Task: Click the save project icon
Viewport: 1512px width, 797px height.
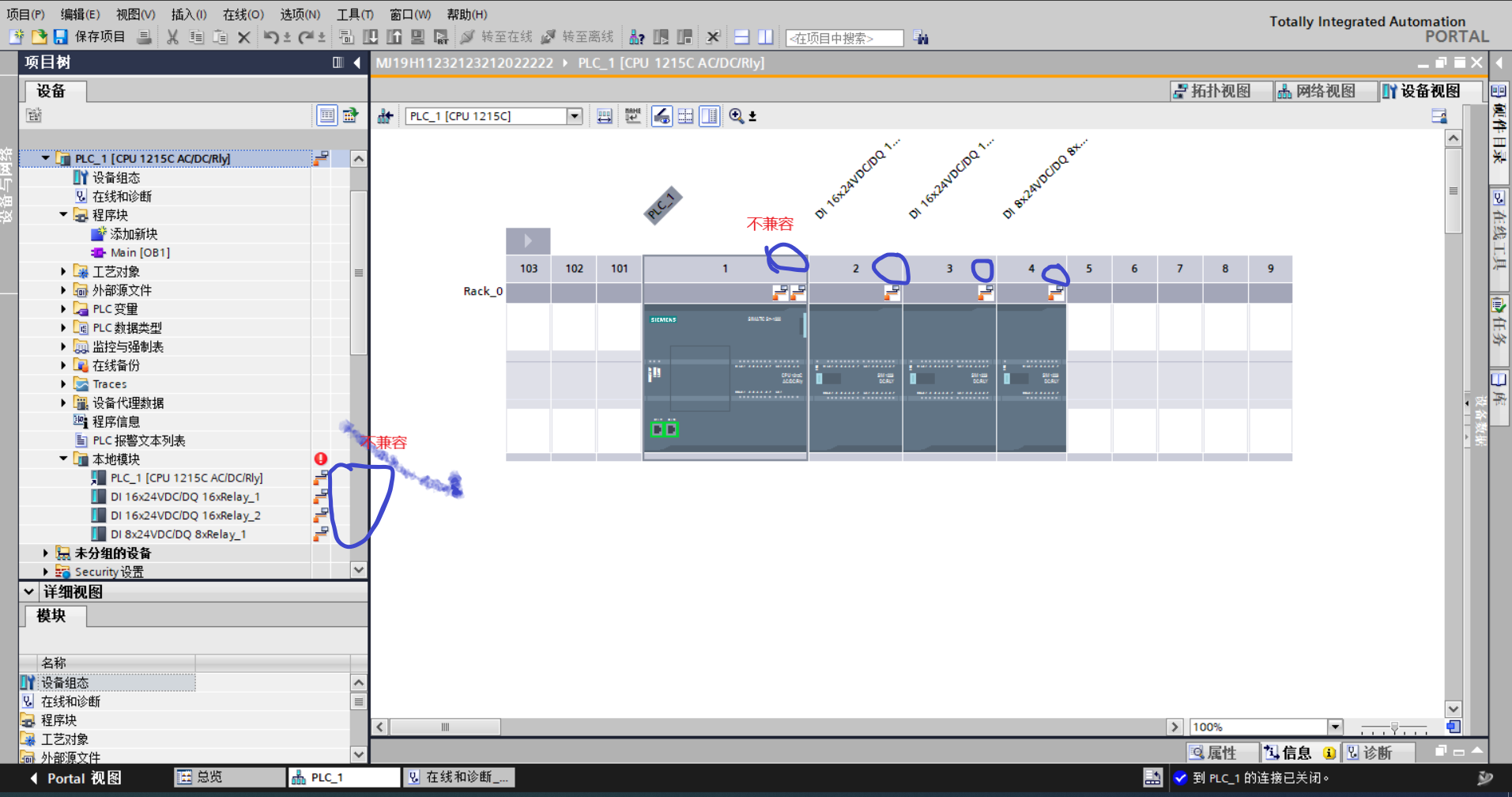Action: [x=61, y=37]
